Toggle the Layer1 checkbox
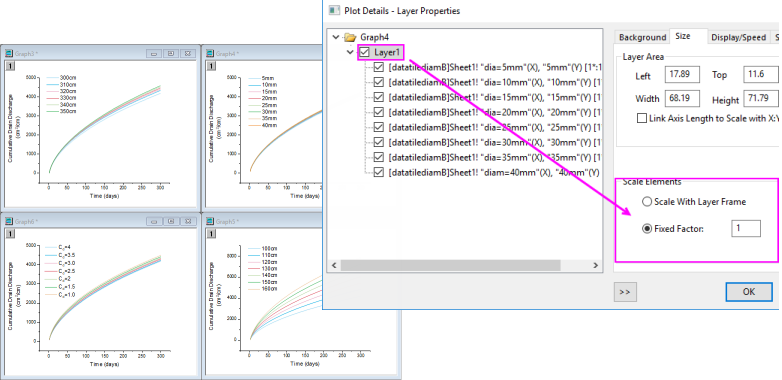 coord(365,52)
